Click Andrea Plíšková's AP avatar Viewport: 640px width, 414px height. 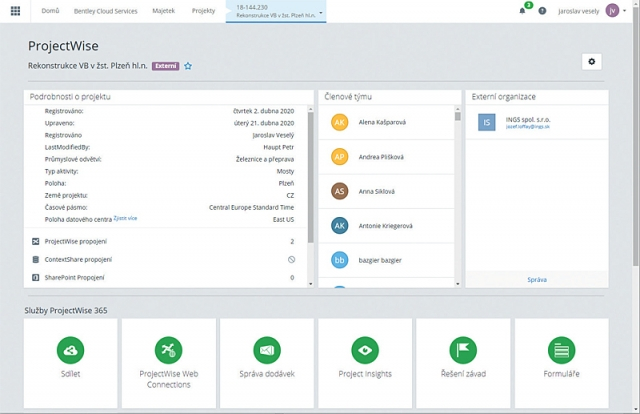point(340,157)
